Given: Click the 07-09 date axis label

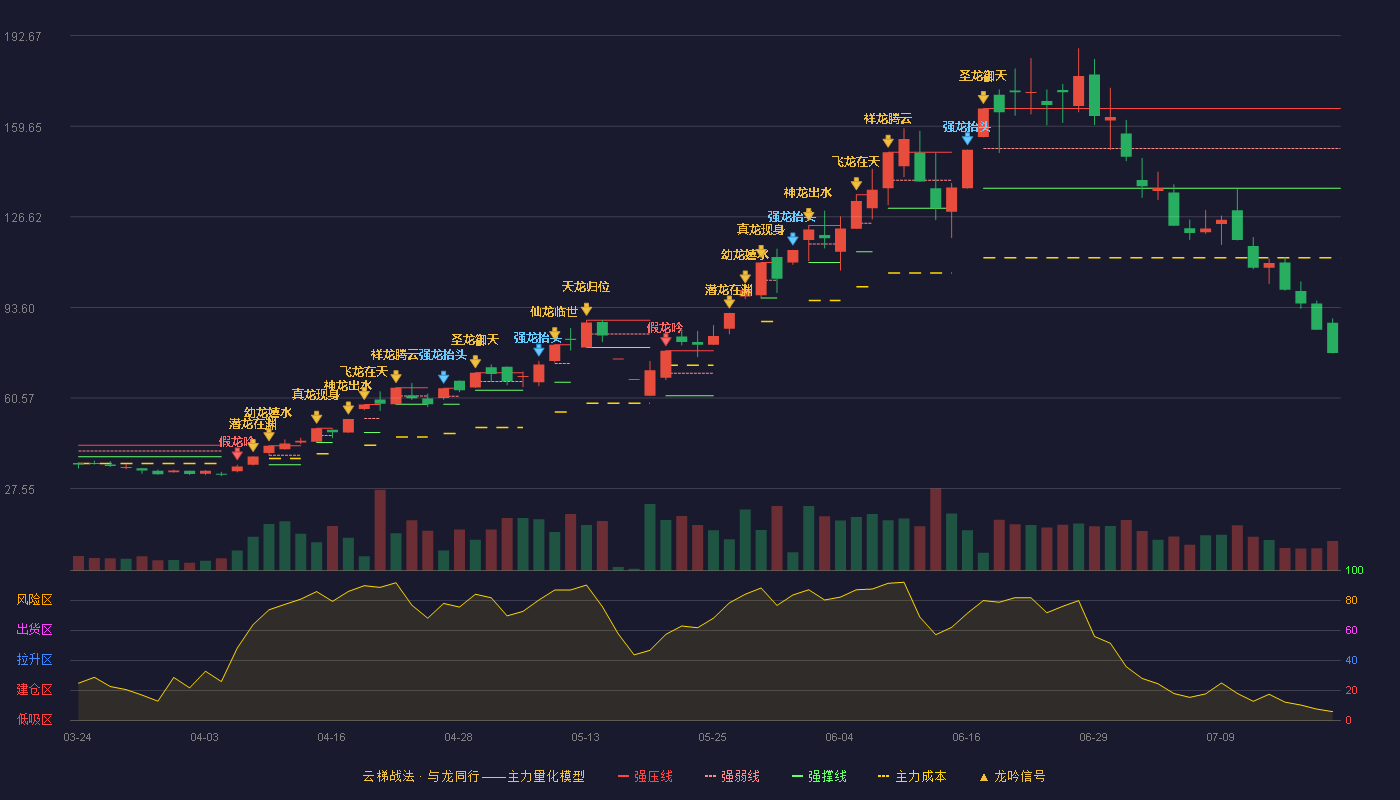Looking at the screenshot, I should point(1220,737).
